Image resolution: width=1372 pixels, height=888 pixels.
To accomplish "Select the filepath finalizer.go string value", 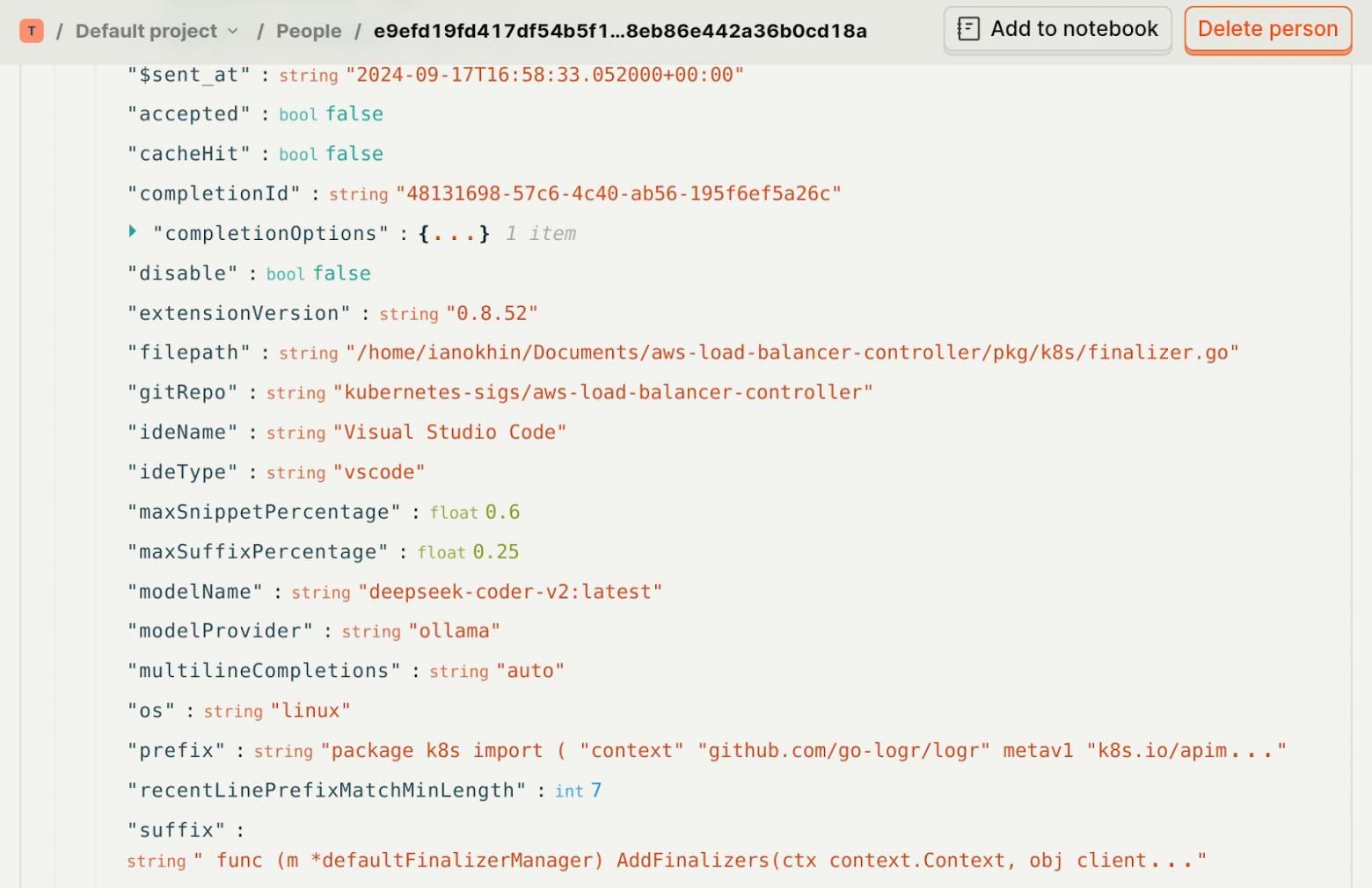I will 792,353.
